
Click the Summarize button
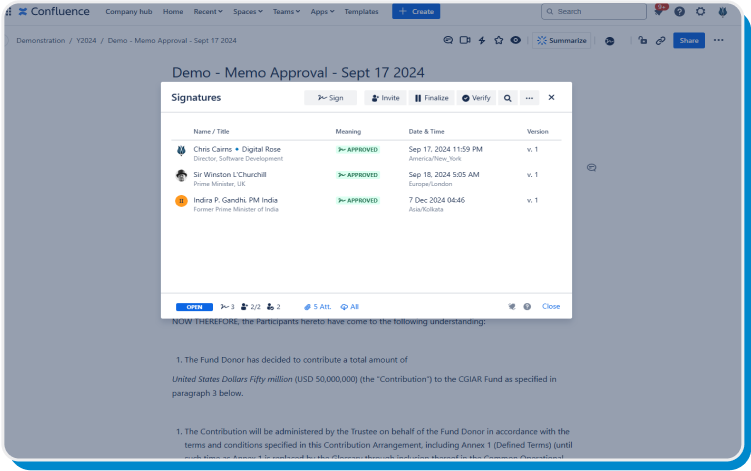click(x=562, y=40)
